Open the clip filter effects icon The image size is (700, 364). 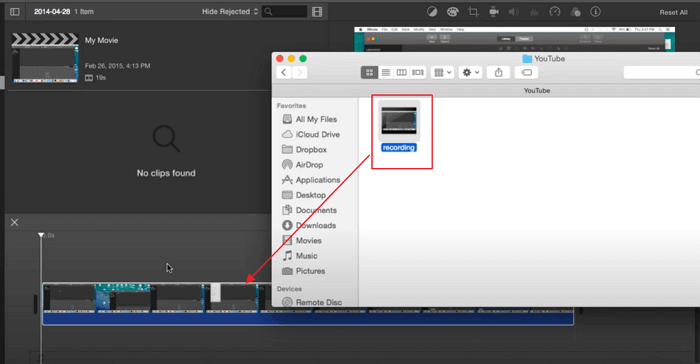[575, 12]
